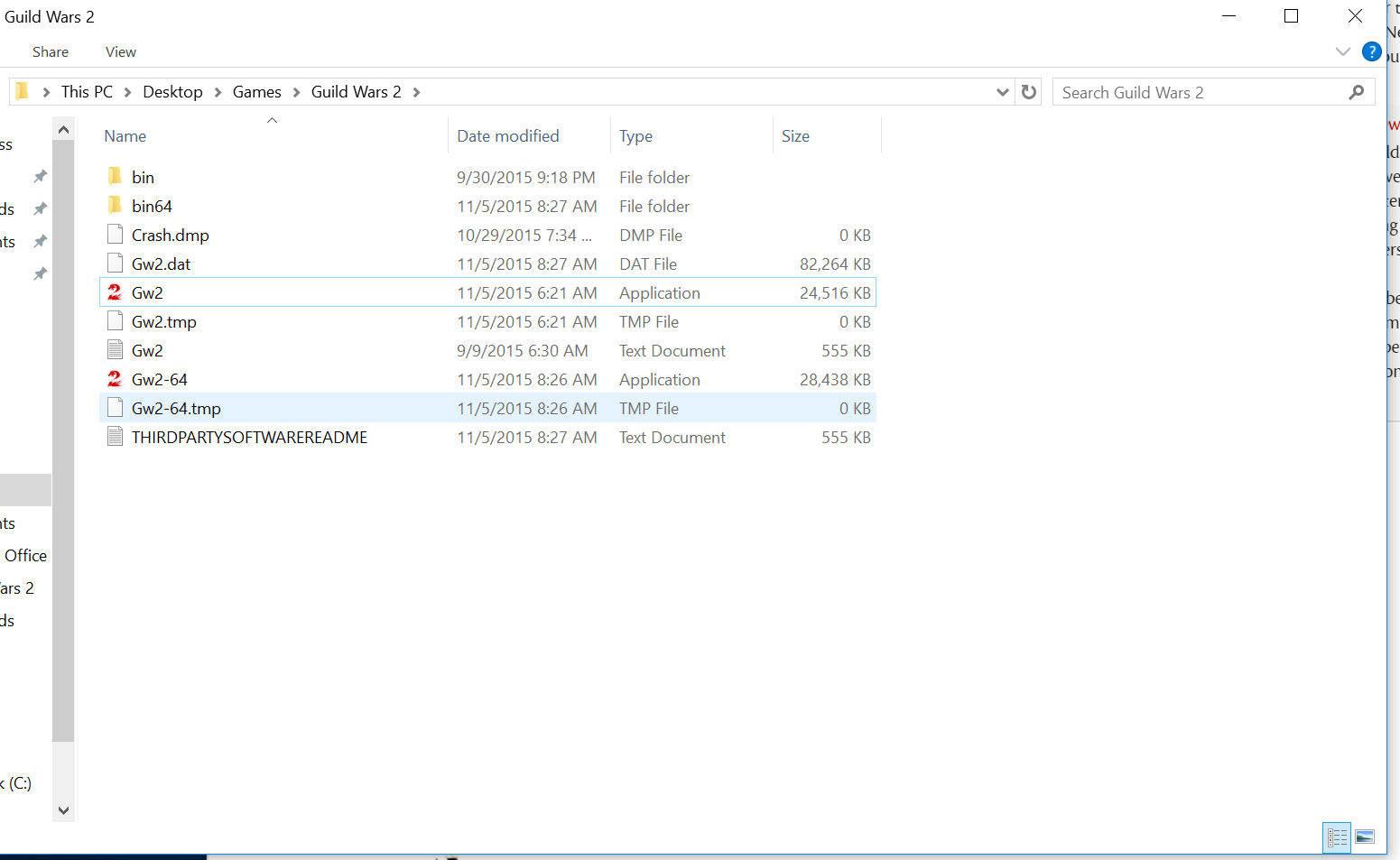1400x860 pixels.
Task: Switch to Details view layout icon
Action: 1337,837
